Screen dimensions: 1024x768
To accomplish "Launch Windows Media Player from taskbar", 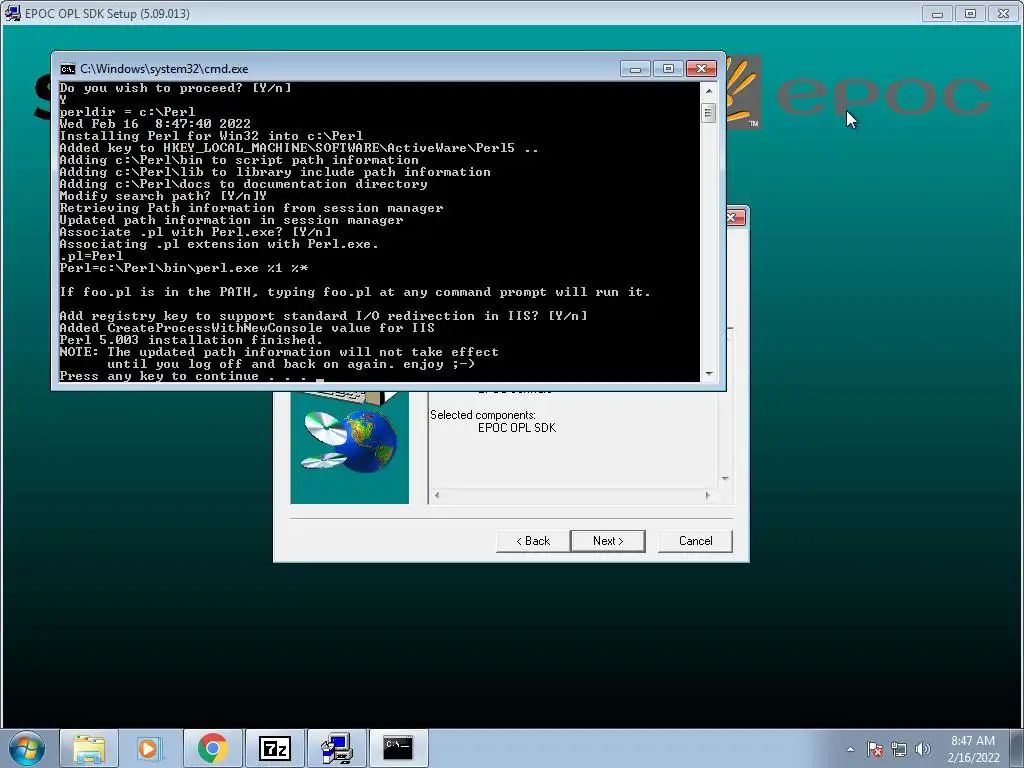I will pos(148,748).
